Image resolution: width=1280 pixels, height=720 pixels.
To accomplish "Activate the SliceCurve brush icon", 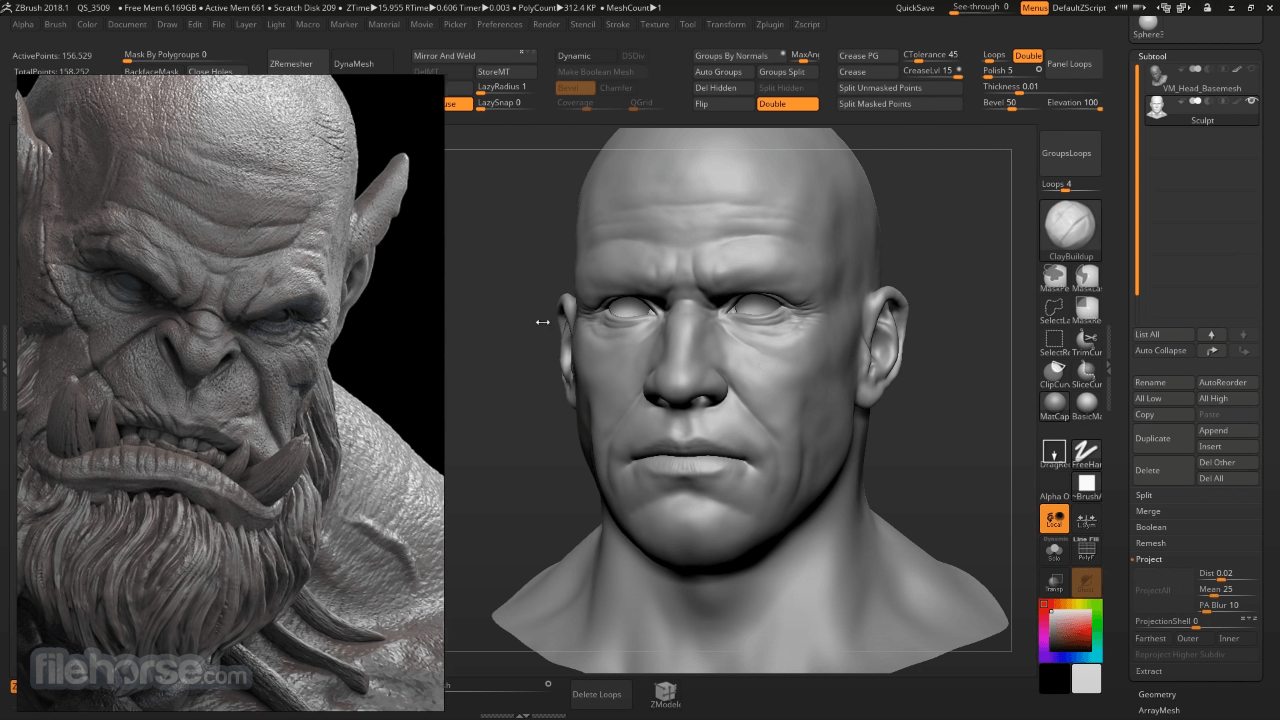I will click(x=1087, y=372).
